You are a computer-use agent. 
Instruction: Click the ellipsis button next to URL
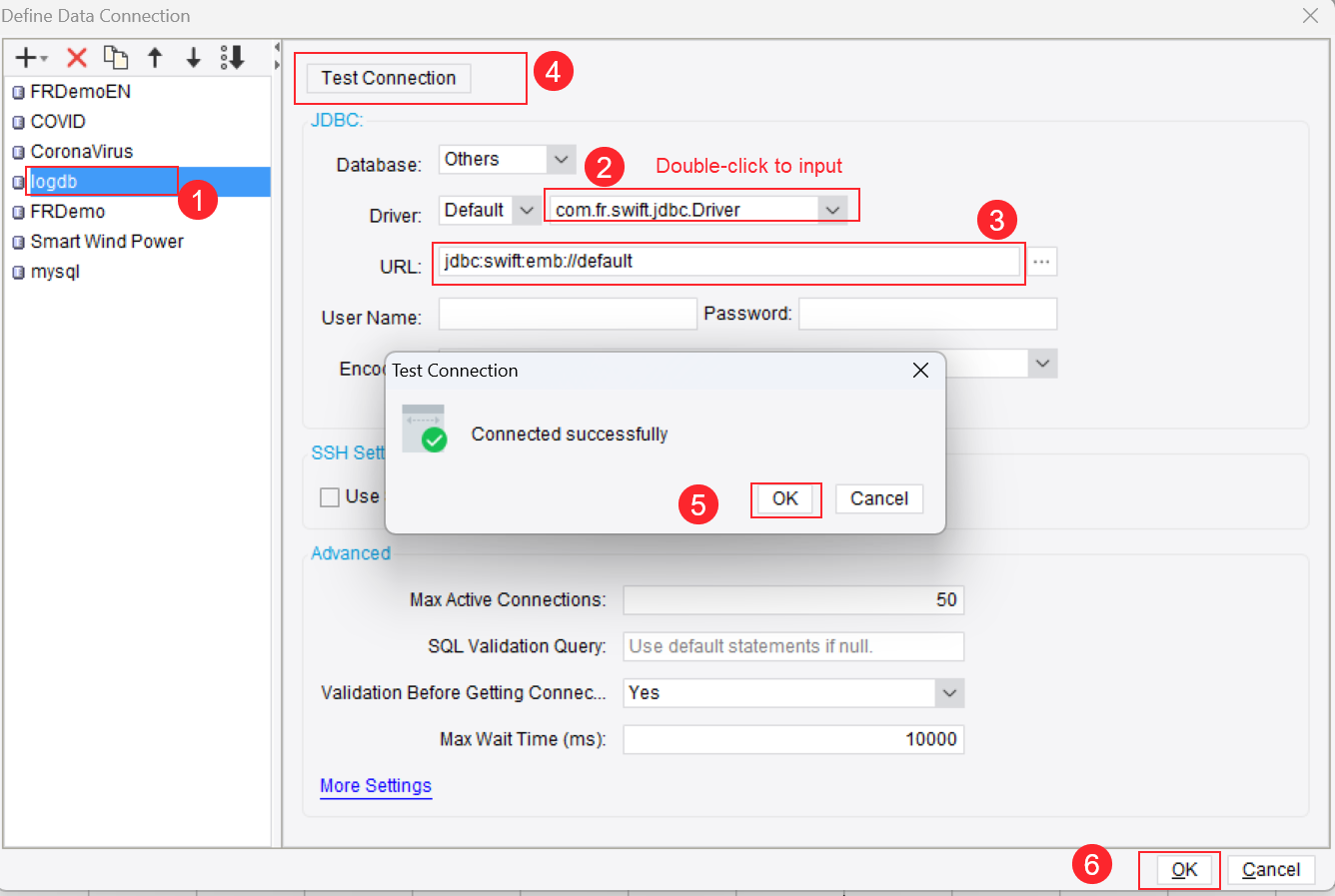click(1041, 262)
